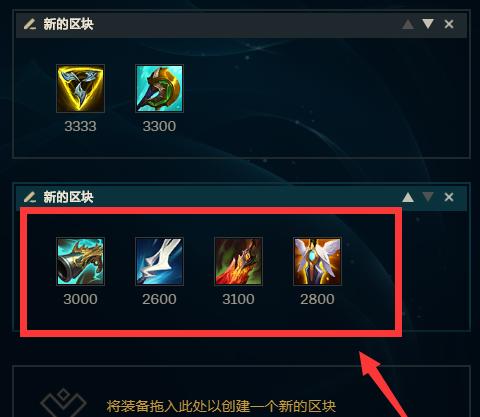Click the first block title 新的区块
480x417 pixels.
tap(68, 24)
